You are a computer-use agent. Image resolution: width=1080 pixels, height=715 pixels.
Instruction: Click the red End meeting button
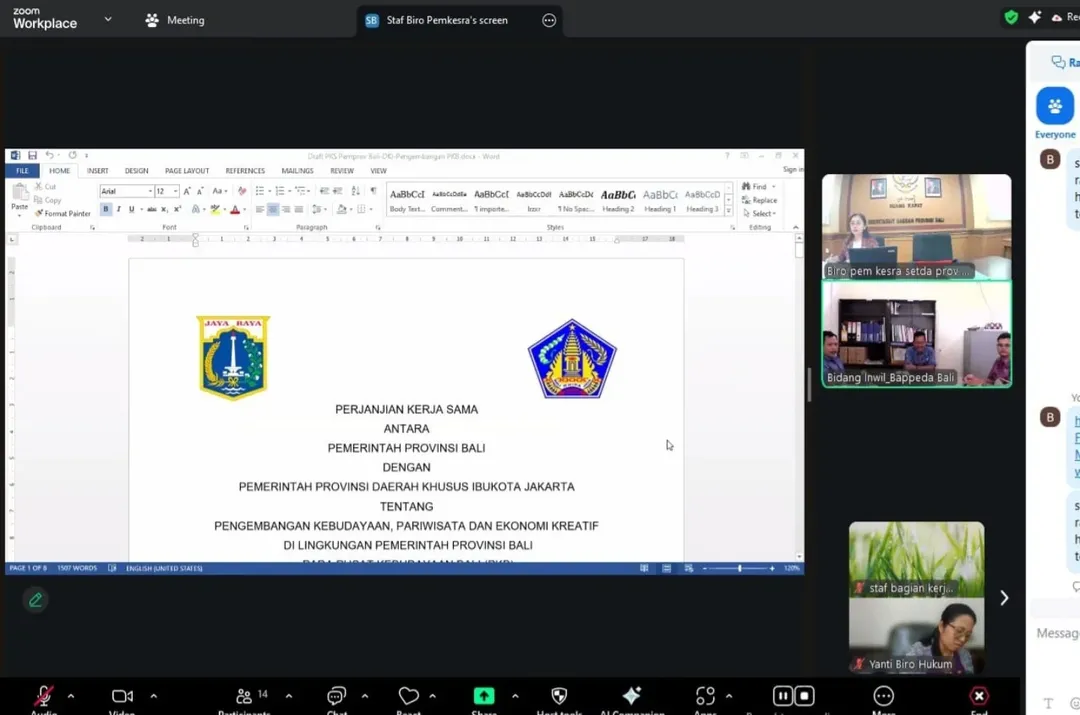click(x=979, y=696)
